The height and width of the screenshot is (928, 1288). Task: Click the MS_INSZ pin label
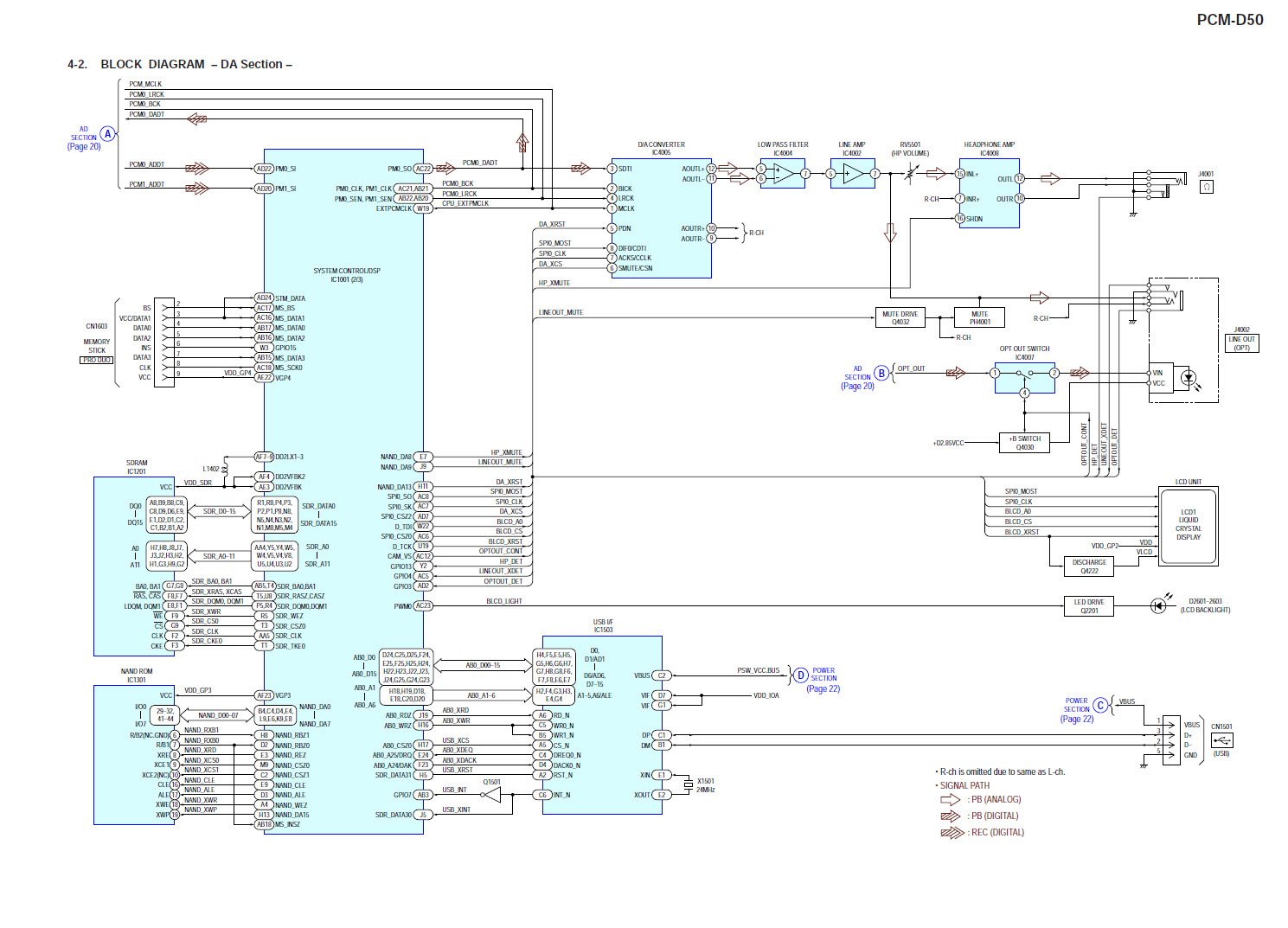coord(287,824)
